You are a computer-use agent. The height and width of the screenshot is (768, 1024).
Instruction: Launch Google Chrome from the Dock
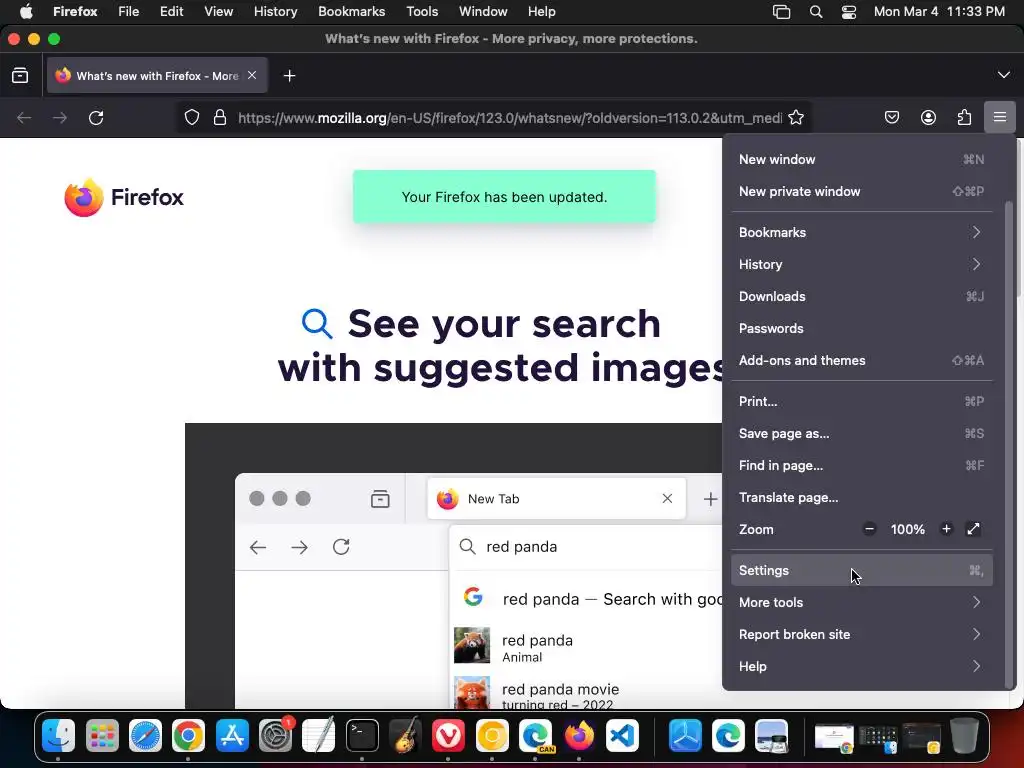(x=188, y=736)
